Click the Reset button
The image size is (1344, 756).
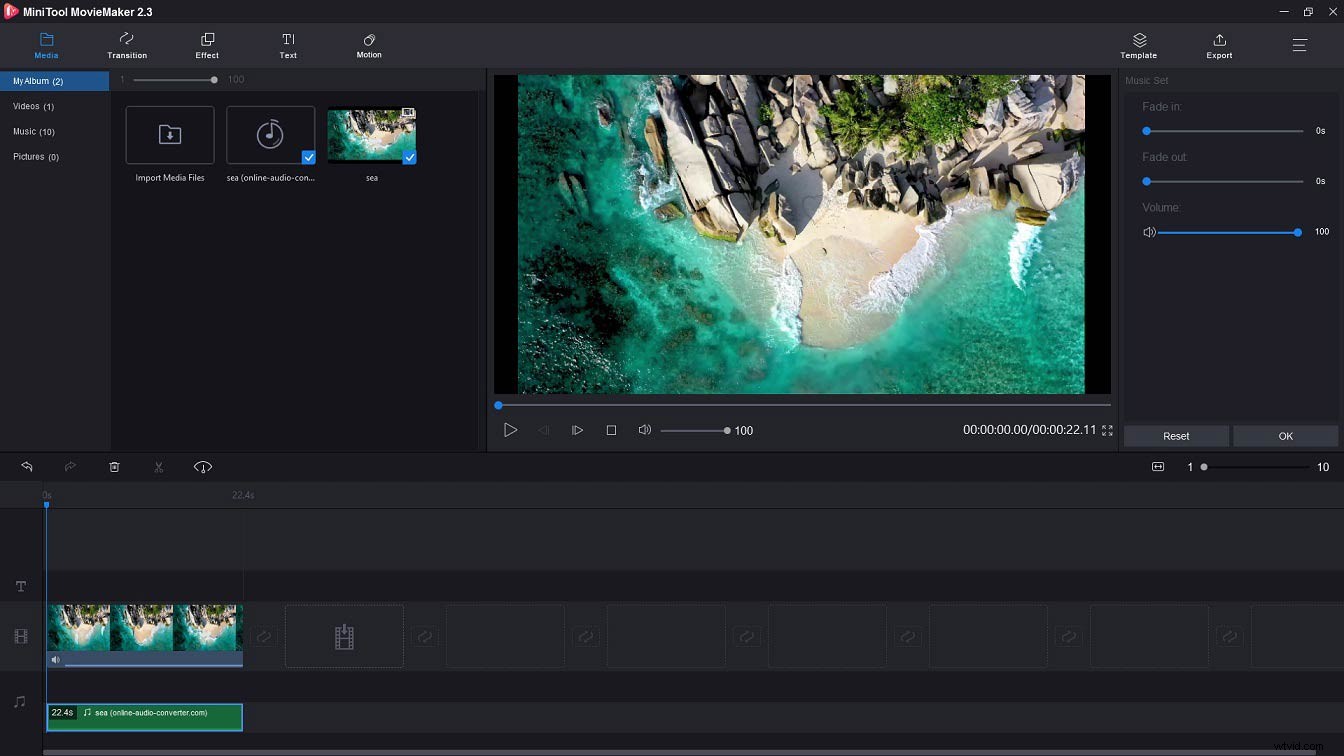point(1176,435)
